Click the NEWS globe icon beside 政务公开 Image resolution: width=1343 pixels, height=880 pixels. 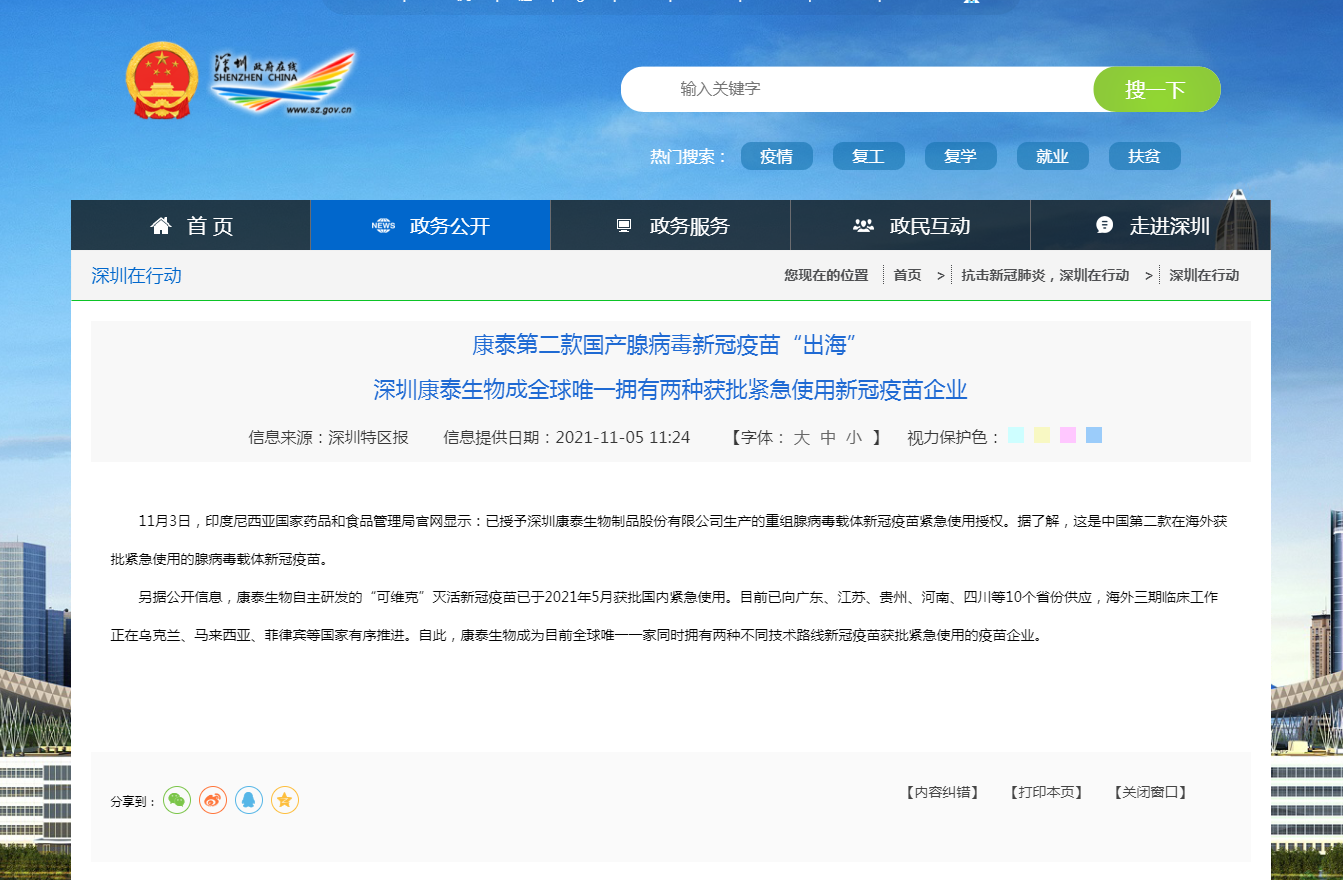point(384,226)
